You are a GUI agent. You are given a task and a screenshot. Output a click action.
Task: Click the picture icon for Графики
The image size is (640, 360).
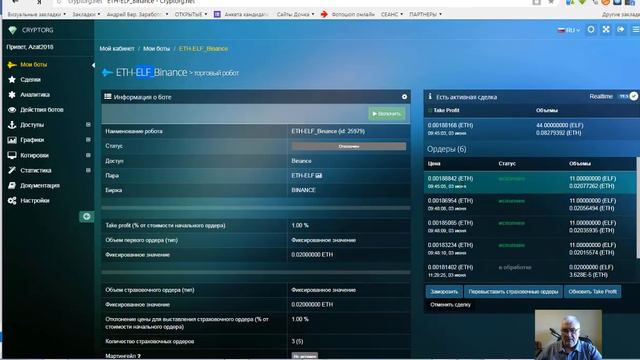click(12, 140)
